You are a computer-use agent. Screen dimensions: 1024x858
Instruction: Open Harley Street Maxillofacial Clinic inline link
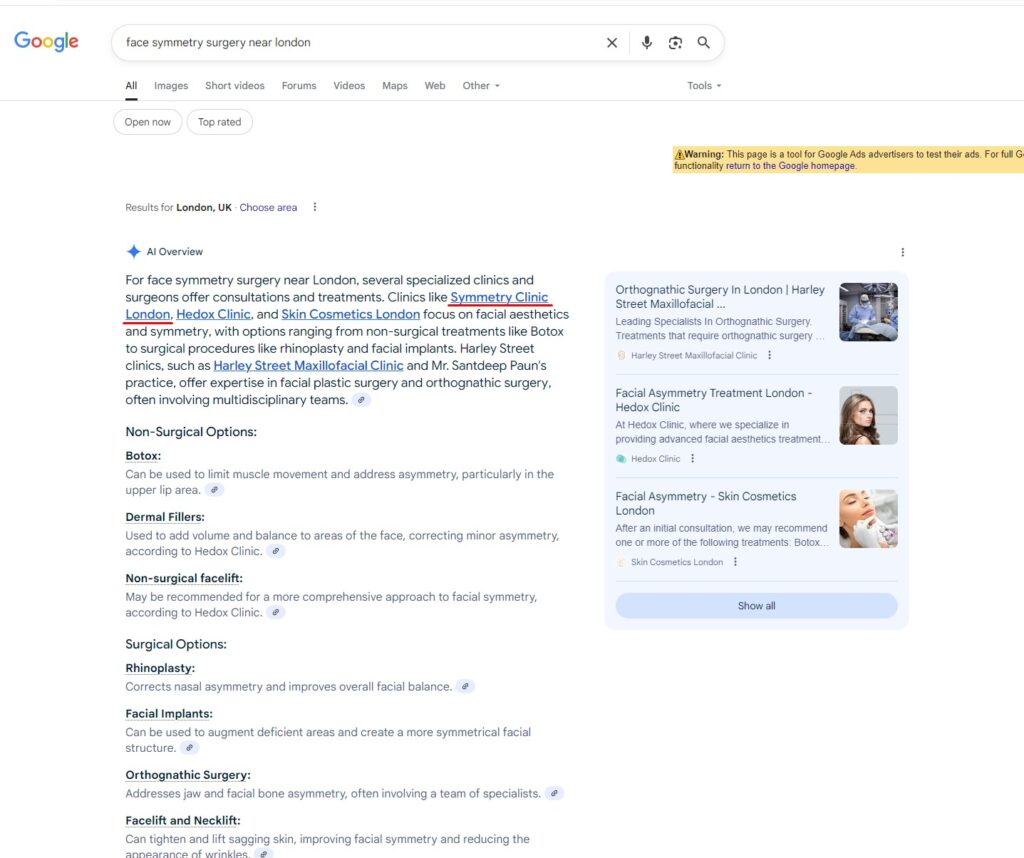coord(308,366)
